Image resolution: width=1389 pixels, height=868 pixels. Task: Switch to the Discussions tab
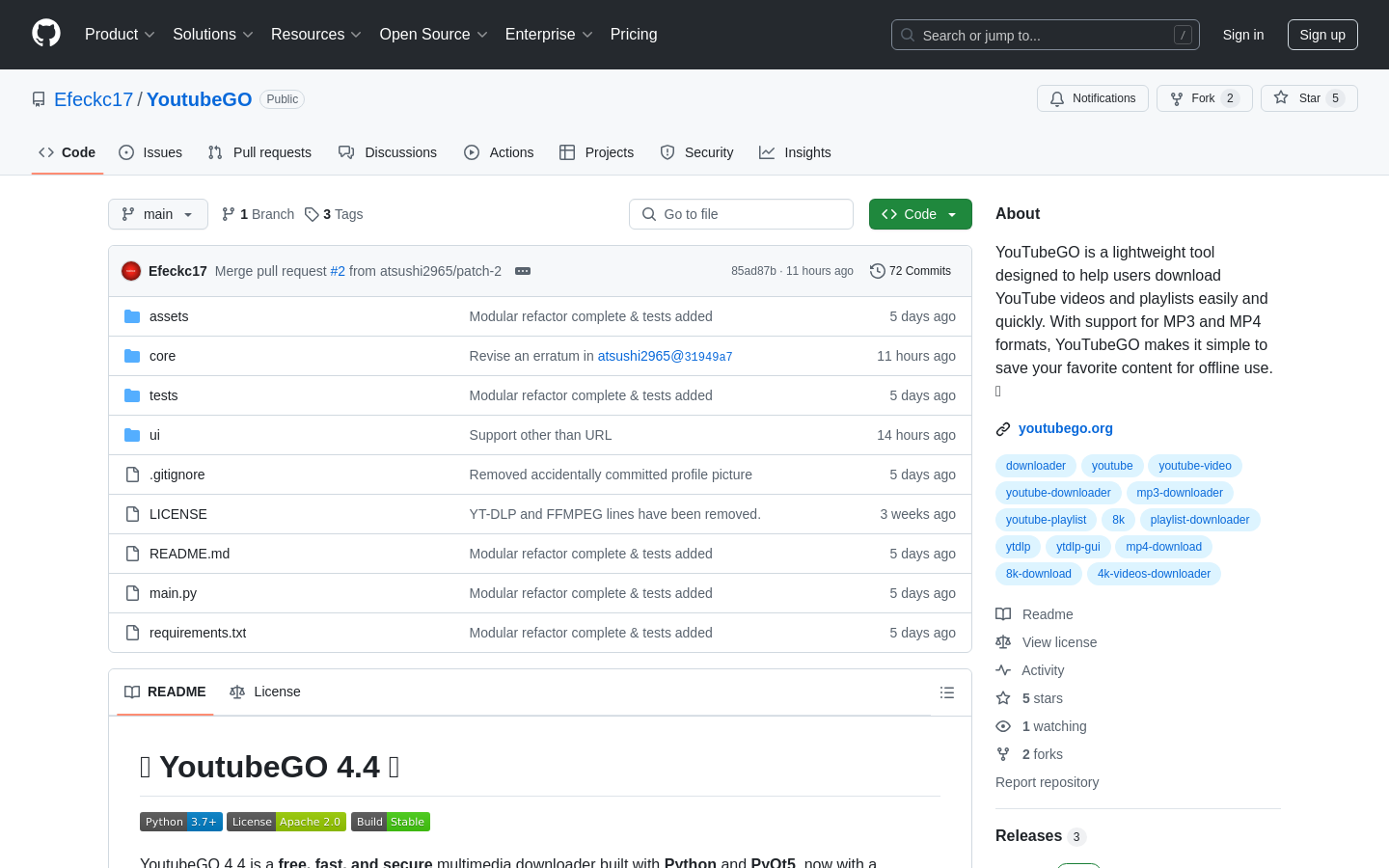coord(388,152)
